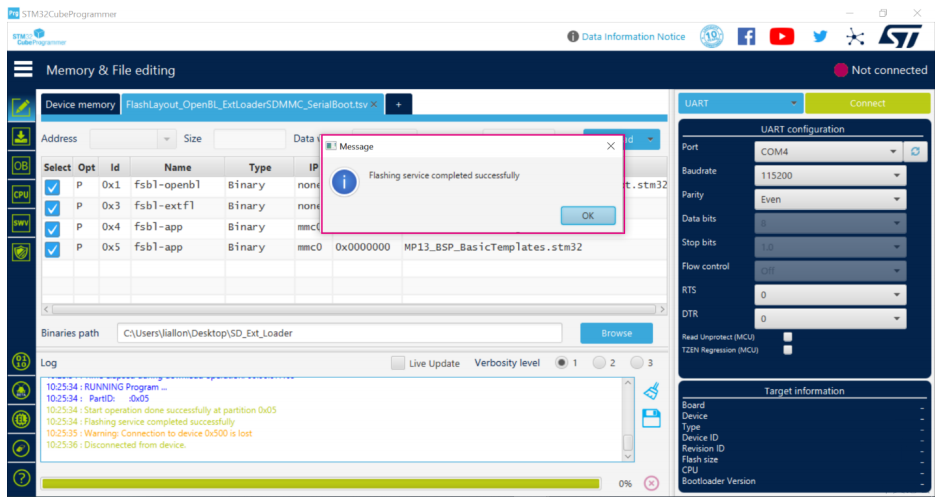
Task: Switch to the Device memory tab
Action: pyautogui.click(x=80, y=104)
